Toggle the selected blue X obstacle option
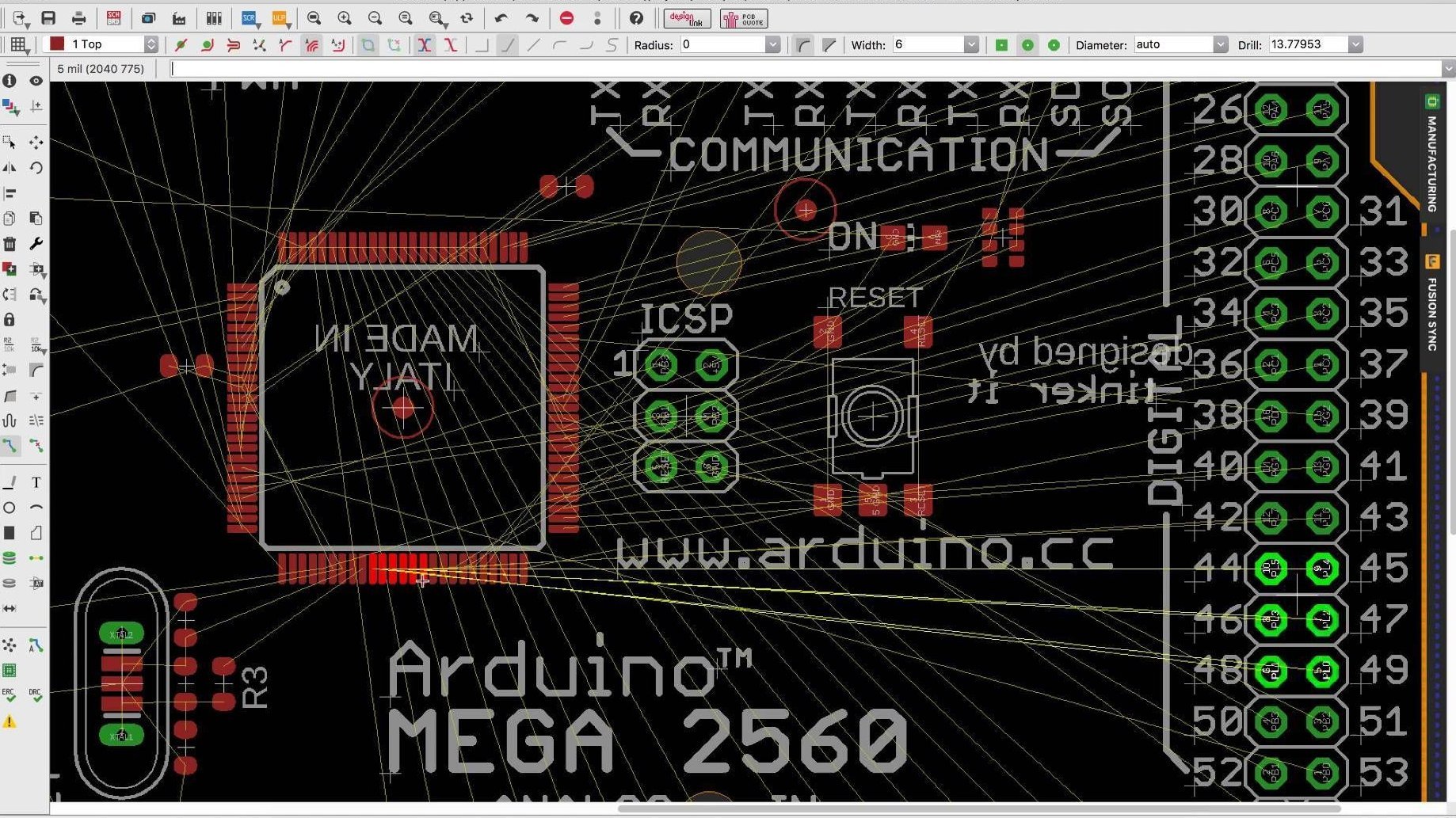1456x818 pixels. point(425,44)
